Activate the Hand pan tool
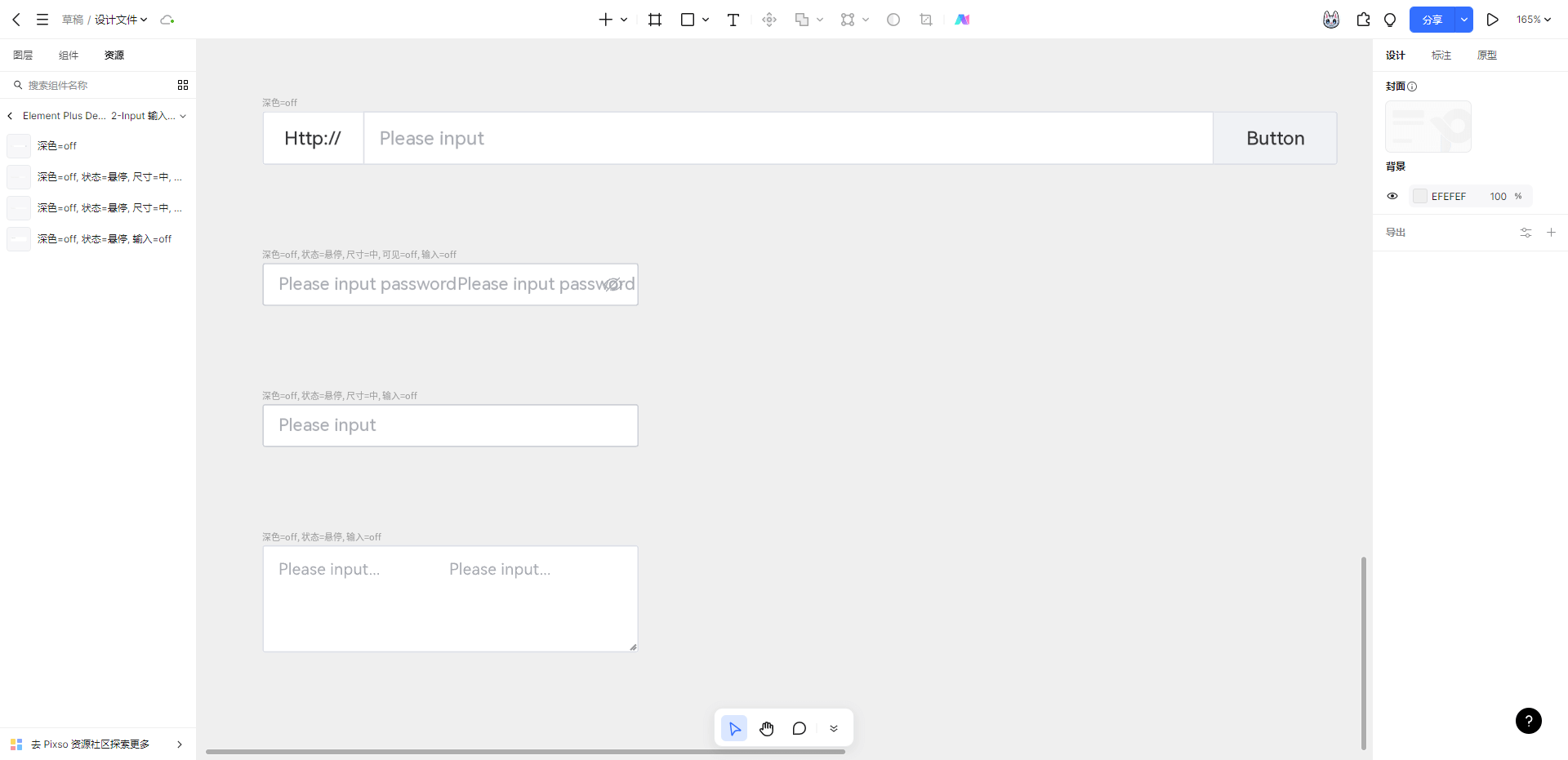The width and height of the screenshot is (1568, 760). [x=766, y=728]
